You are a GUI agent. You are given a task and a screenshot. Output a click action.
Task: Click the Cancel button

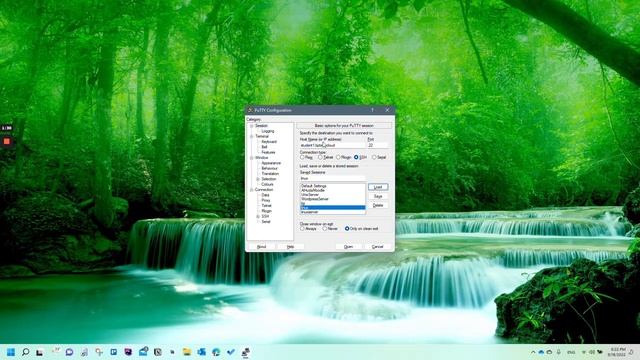click(378, 247)
